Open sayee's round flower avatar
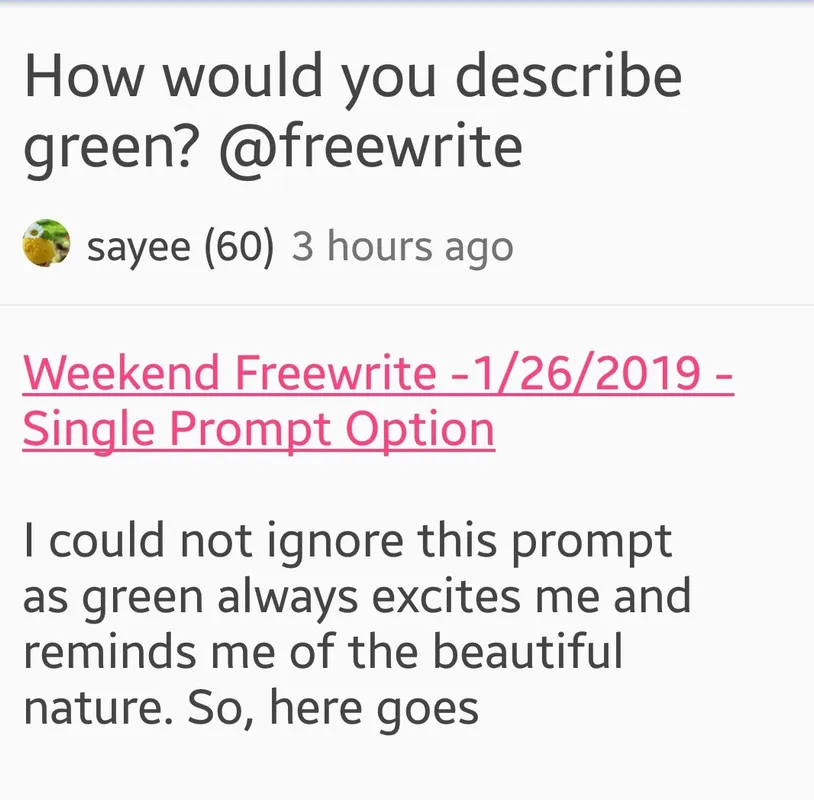814x800 pixels. [46, 243]
